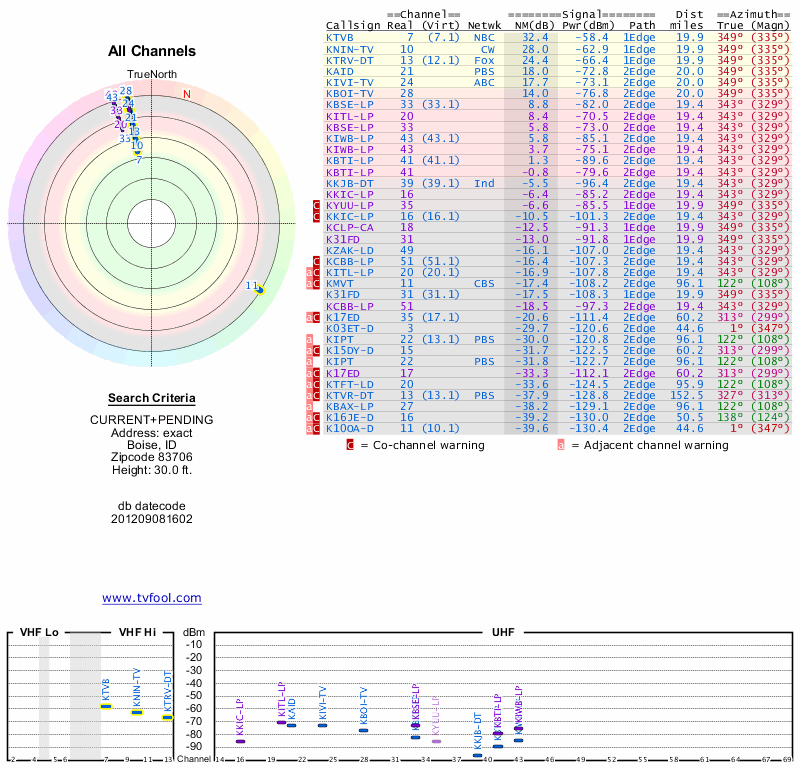800x768 pixels.
Task: Click the warning icon next to KMVT
Action: (x=317, y=283)
